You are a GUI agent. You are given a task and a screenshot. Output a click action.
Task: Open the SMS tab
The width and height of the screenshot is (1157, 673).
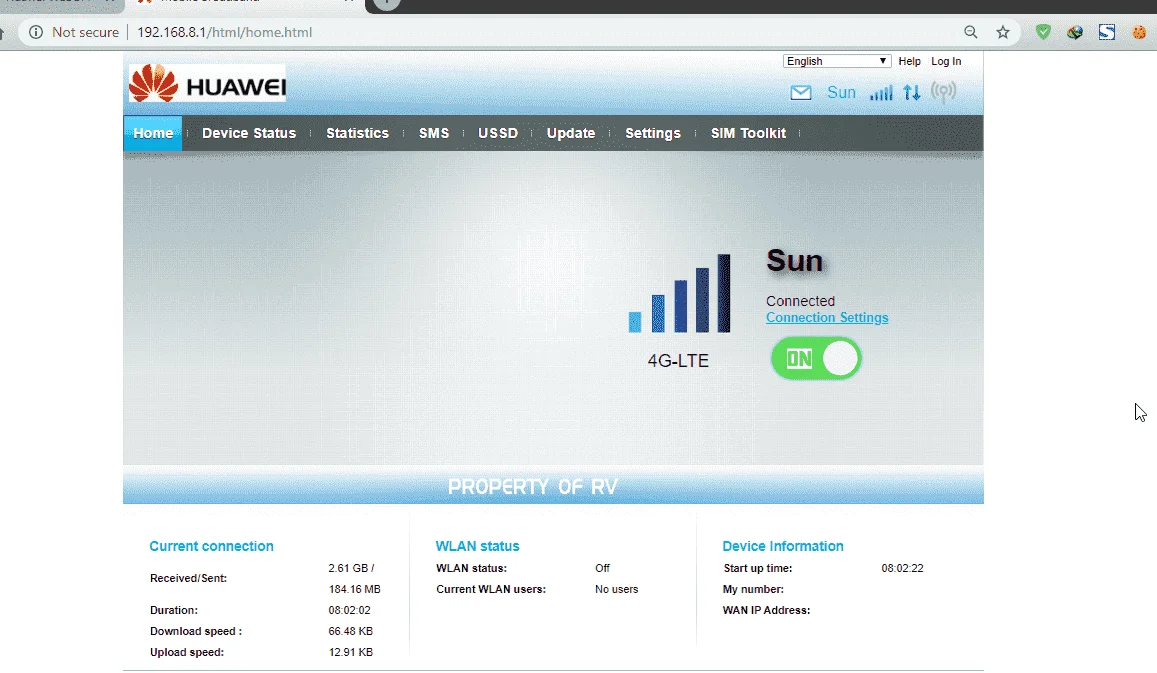click(434, 134)
